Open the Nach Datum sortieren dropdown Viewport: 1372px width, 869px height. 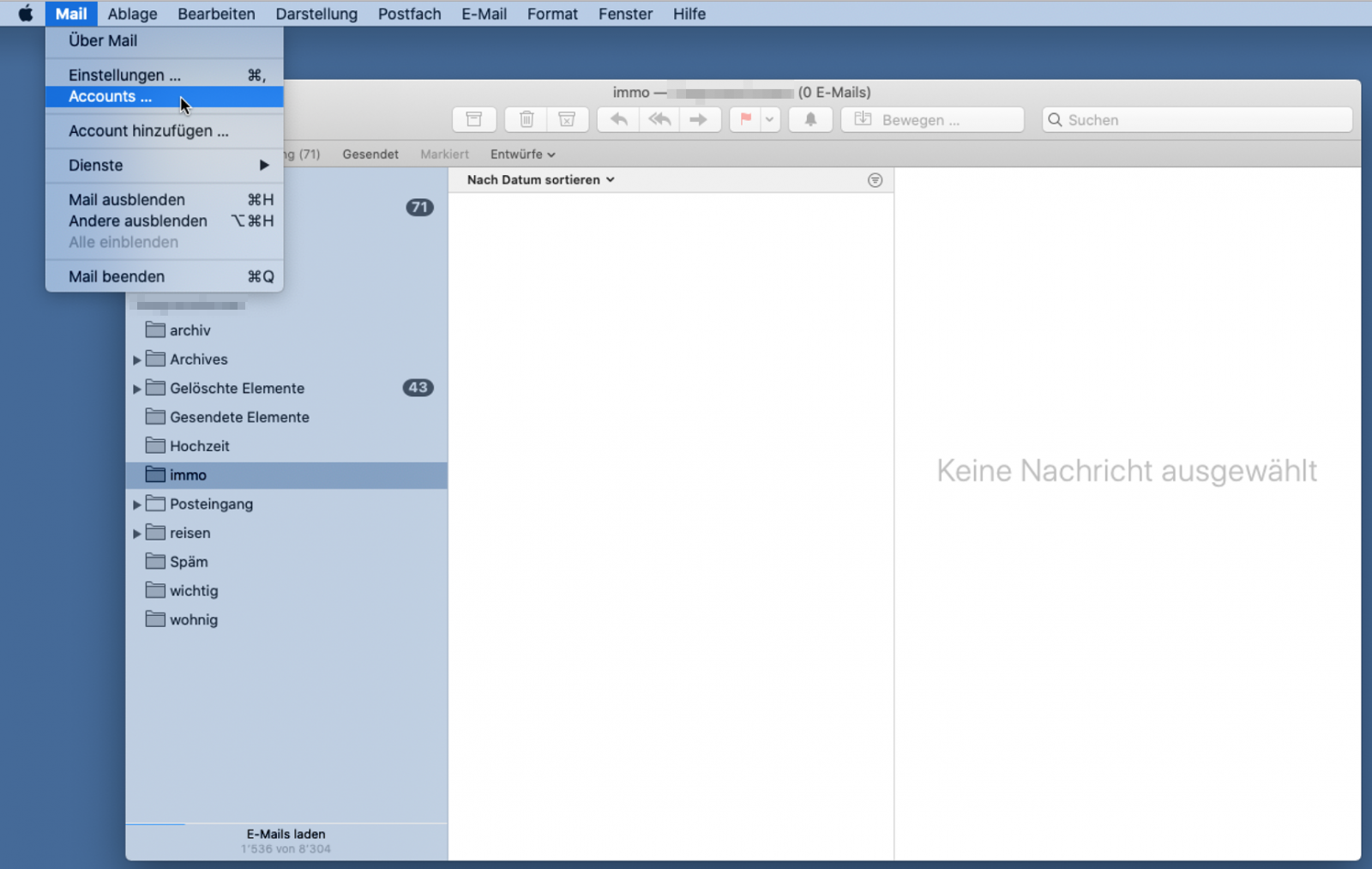coord(540,180)
